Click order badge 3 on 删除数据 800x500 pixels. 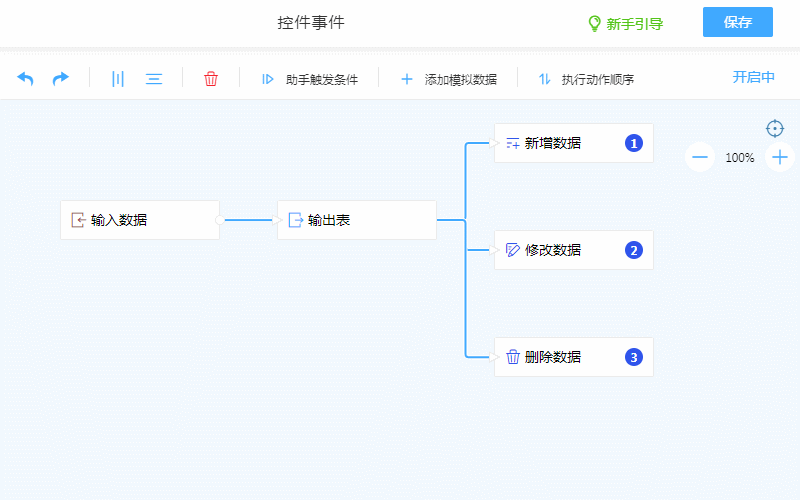(633, 357)
